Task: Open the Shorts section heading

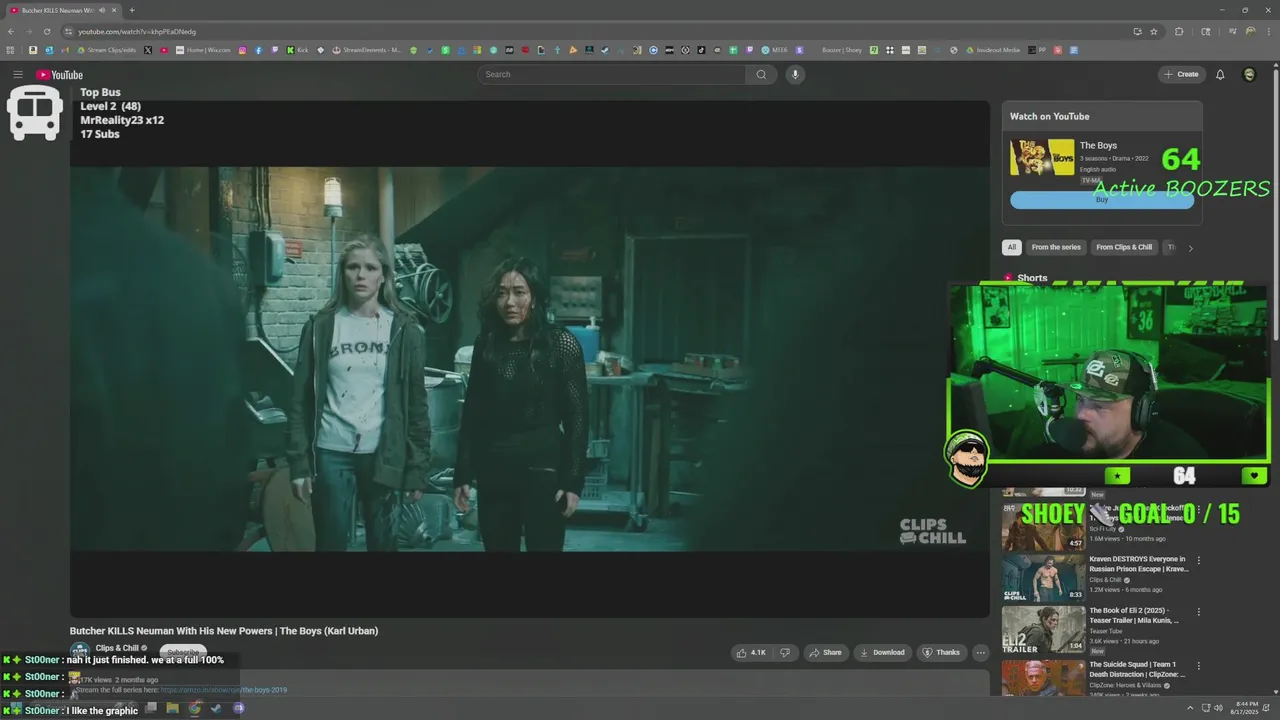Action: tap(1032, 278)
